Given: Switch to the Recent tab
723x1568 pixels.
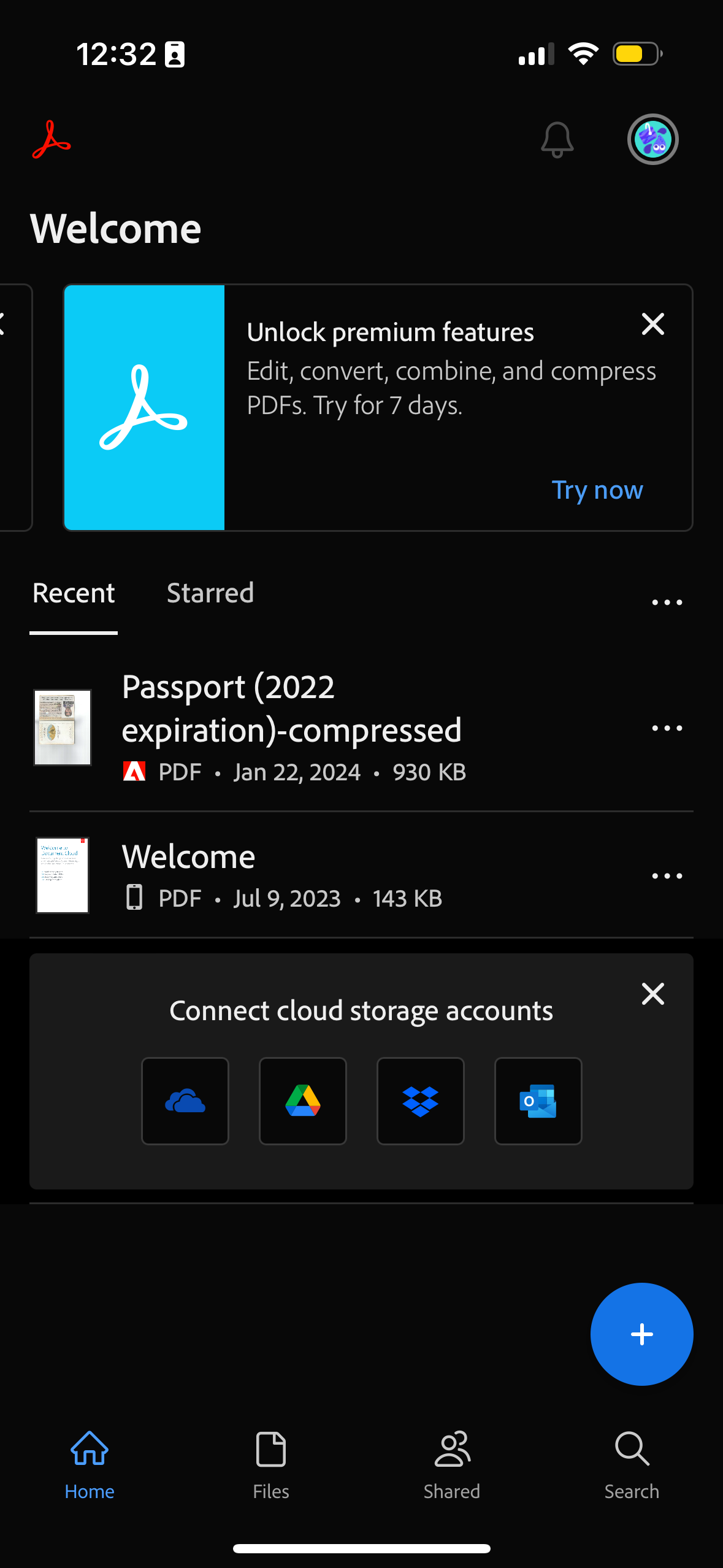Looking at the screenshot, I should tap(74, 593).
